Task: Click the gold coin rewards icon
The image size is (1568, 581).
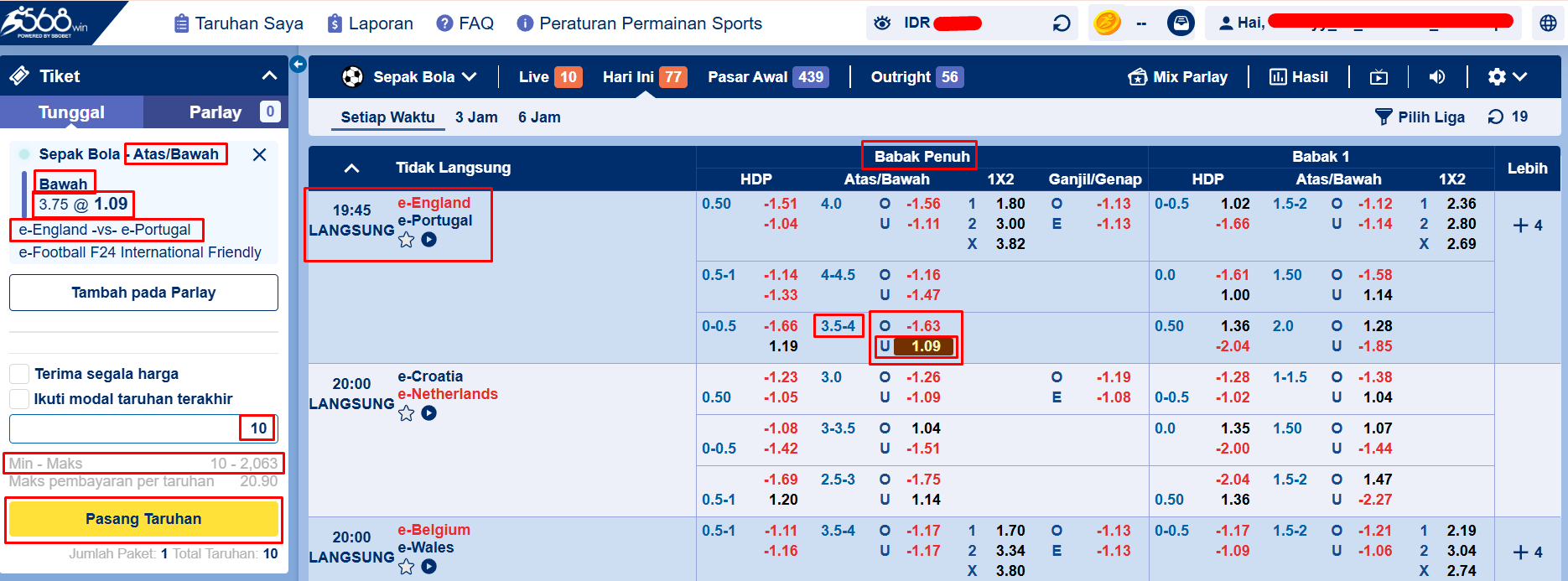Action: [x=1108, y=23]
